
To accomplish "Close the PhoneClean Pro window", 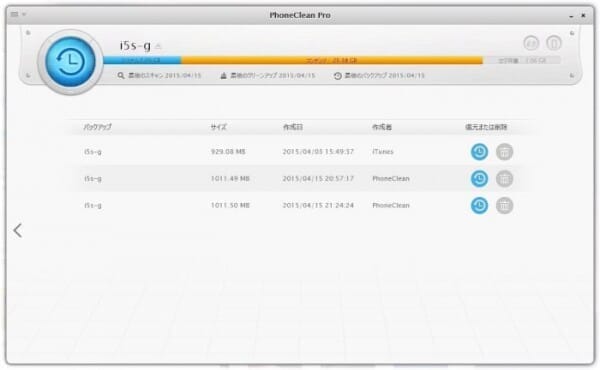I will tap(583, 16).
